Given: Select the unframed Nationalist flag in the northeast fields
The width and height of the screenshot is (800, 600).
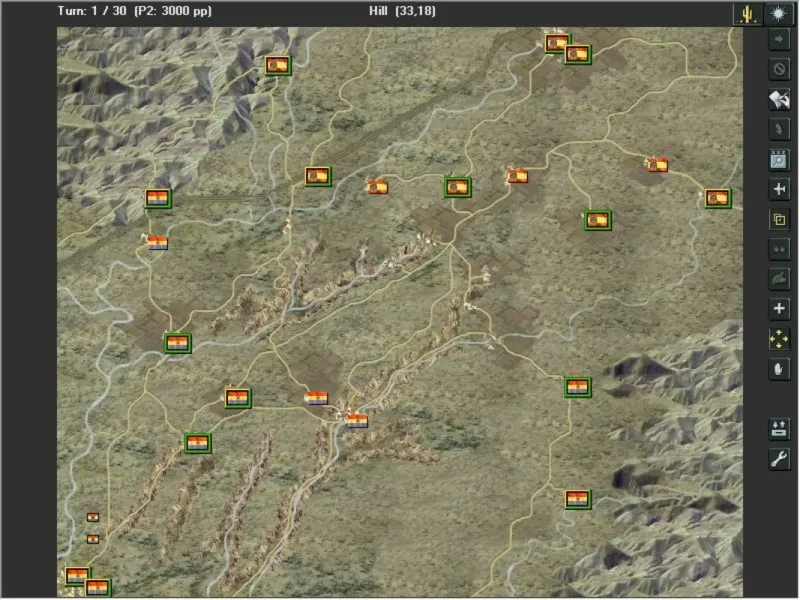Looking at the screenshot, I should point(658,165).
